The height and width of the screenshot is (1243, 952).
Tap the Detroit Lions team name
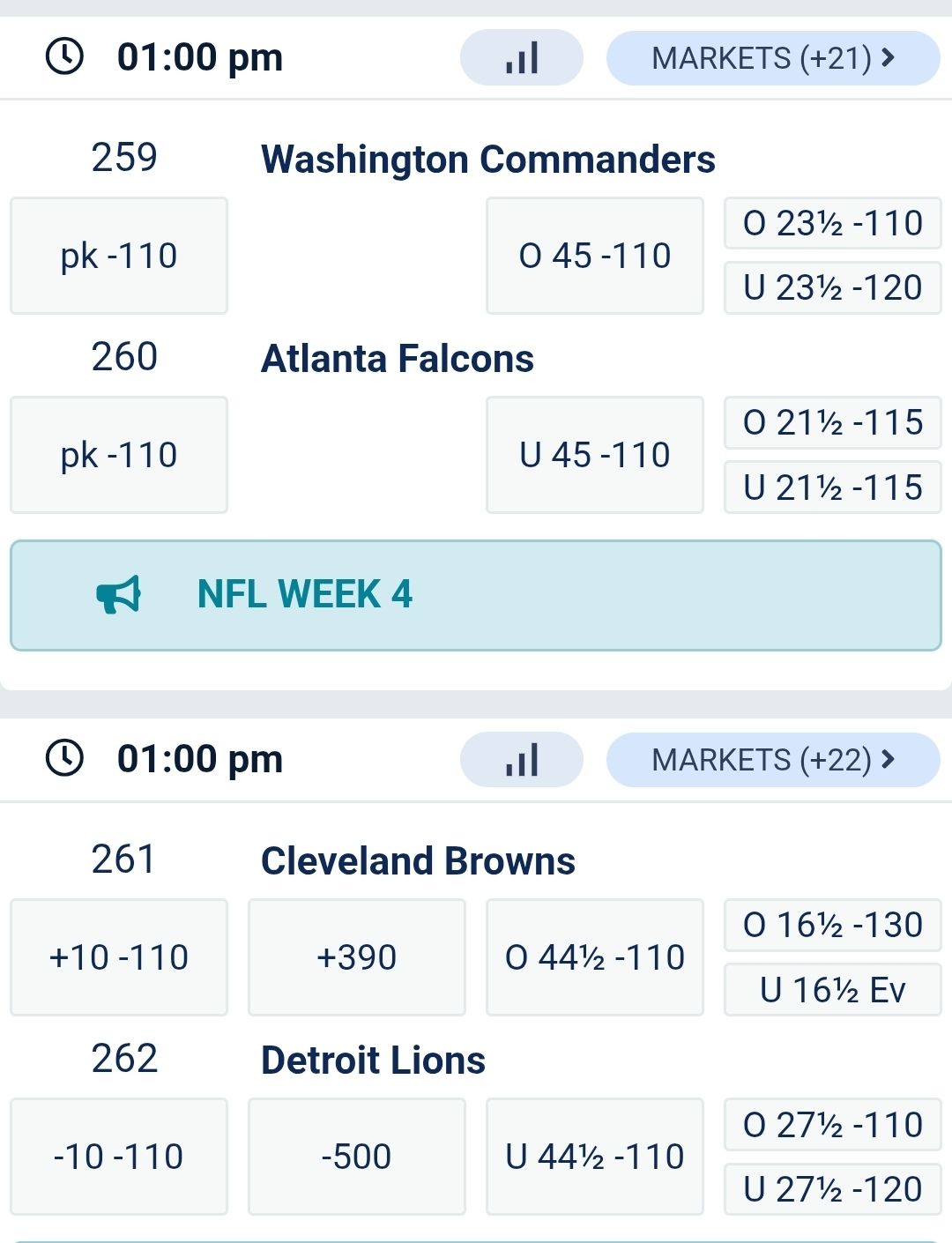coord(373,1061)
